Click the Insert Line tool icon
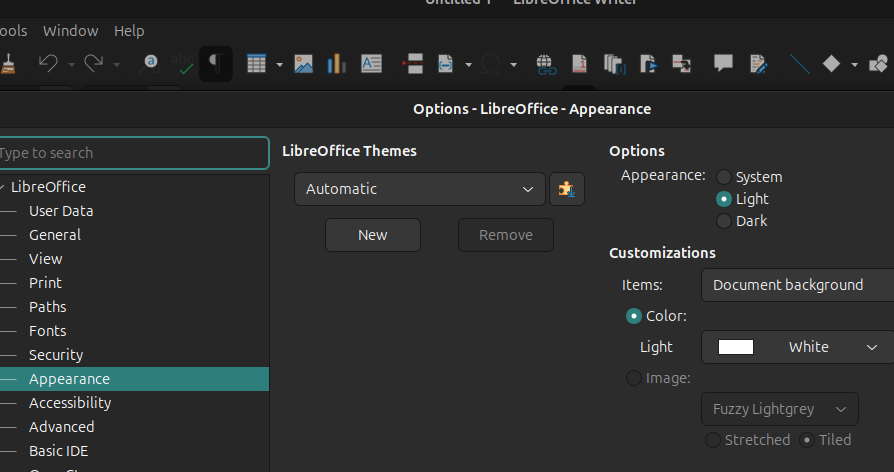Image resolution: width=894 pixels, height=472 pixels. (x=799, y=64)
